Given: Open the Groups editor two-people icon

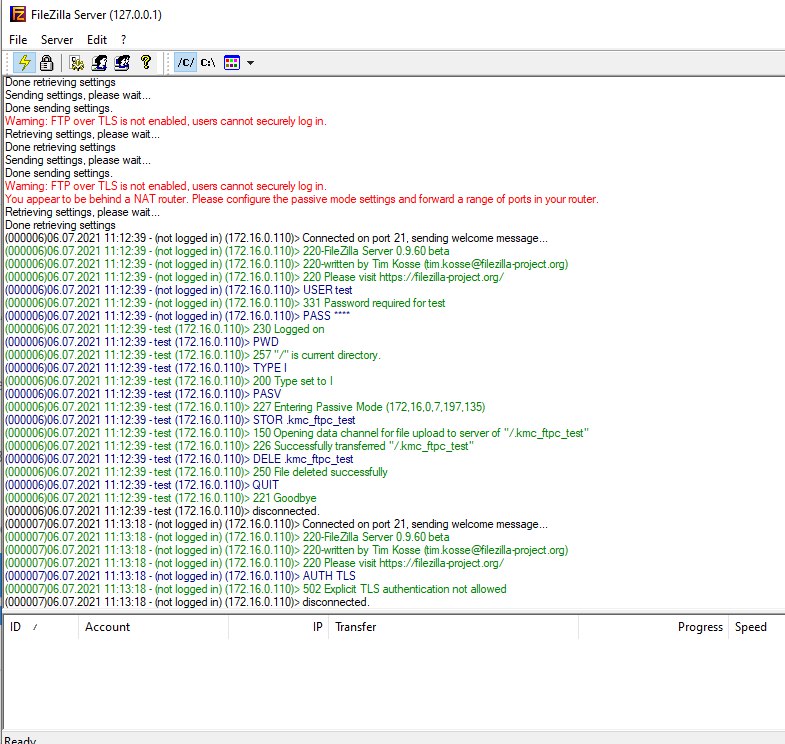Looking at the screenshot, I should [122, 63].
